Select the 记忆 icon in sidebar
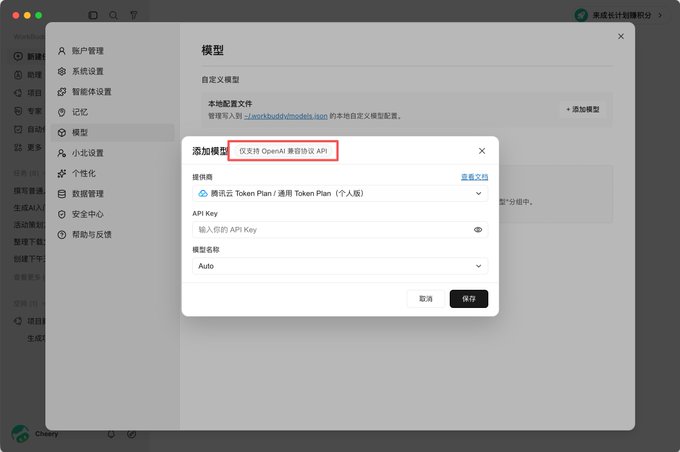Viewport: 680px width, 452px height. 62,112
